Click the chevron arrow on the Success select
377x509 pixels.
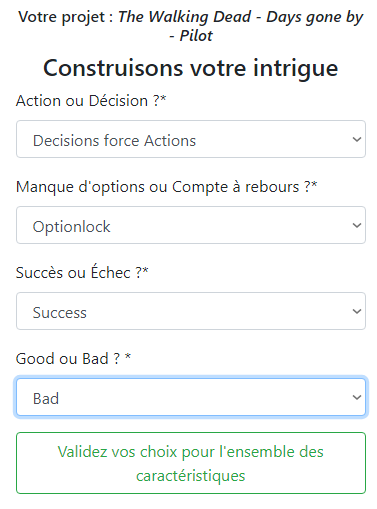pos(357,311)
